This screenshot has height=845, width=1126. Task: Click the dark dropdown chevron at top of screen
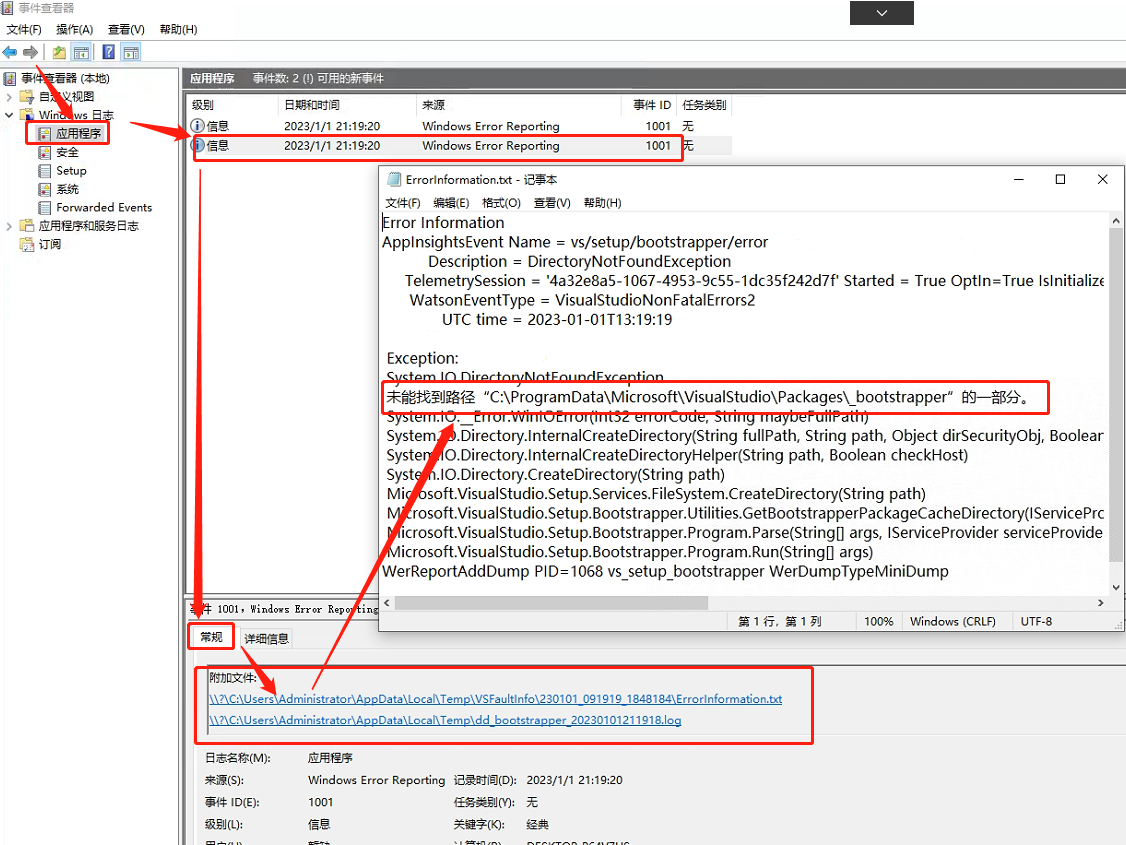[x=882, y=13]
